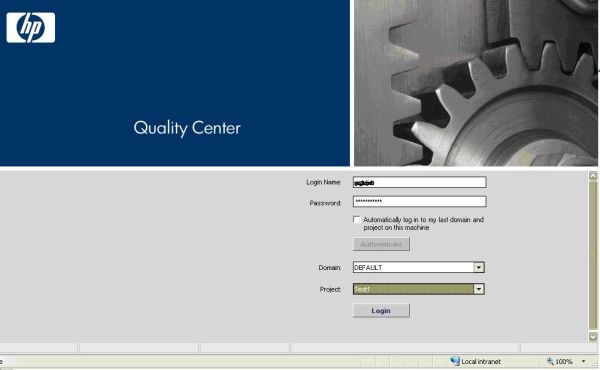Click the Password label

(325, 203)
